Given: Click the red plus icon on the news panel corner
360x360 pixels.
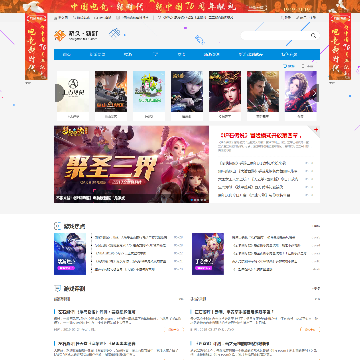Looking at the screenshot, I should [316, 129].
